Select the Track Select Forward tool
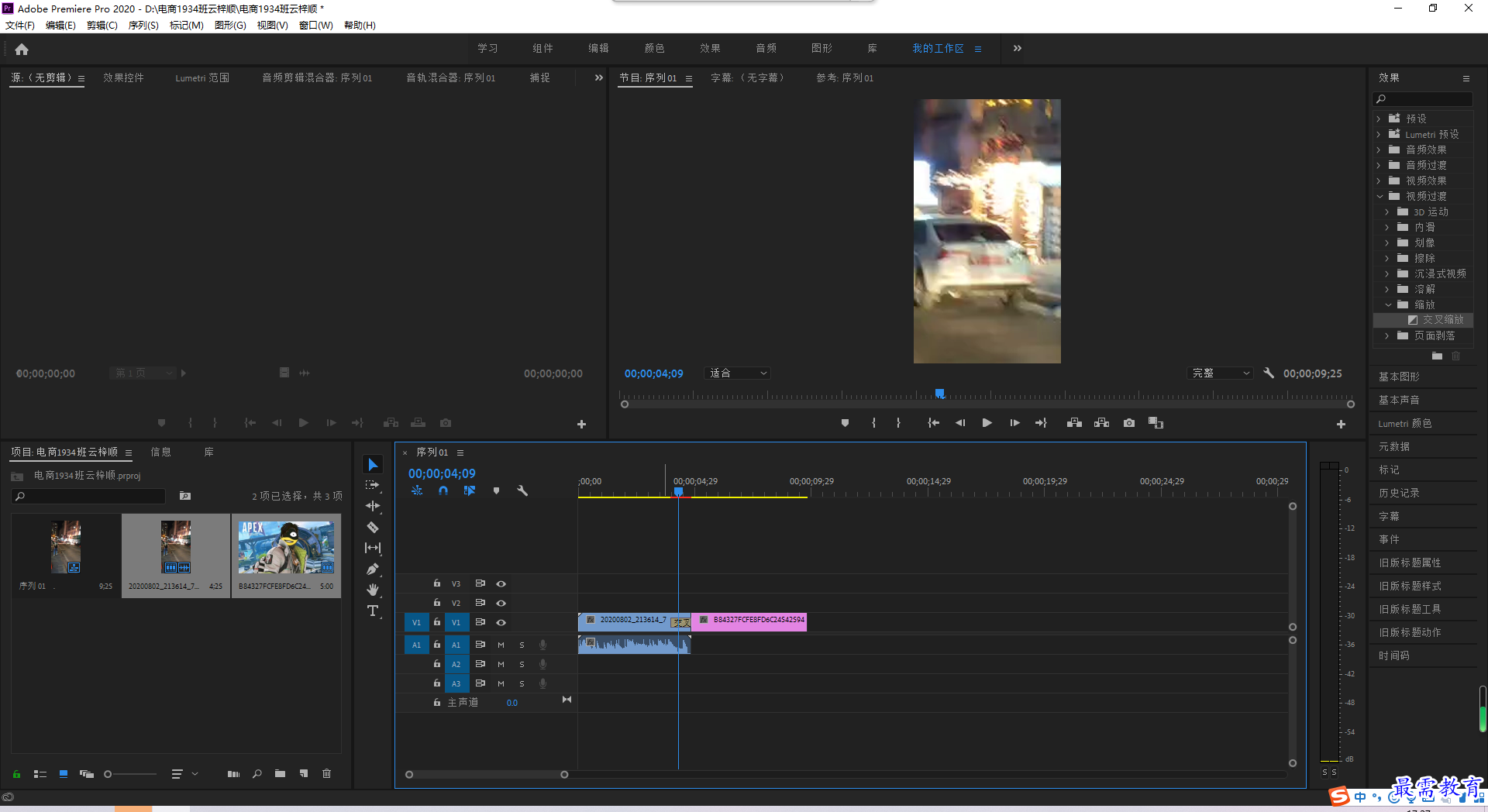The image size is (1488, 812). [x=373, y=485]
